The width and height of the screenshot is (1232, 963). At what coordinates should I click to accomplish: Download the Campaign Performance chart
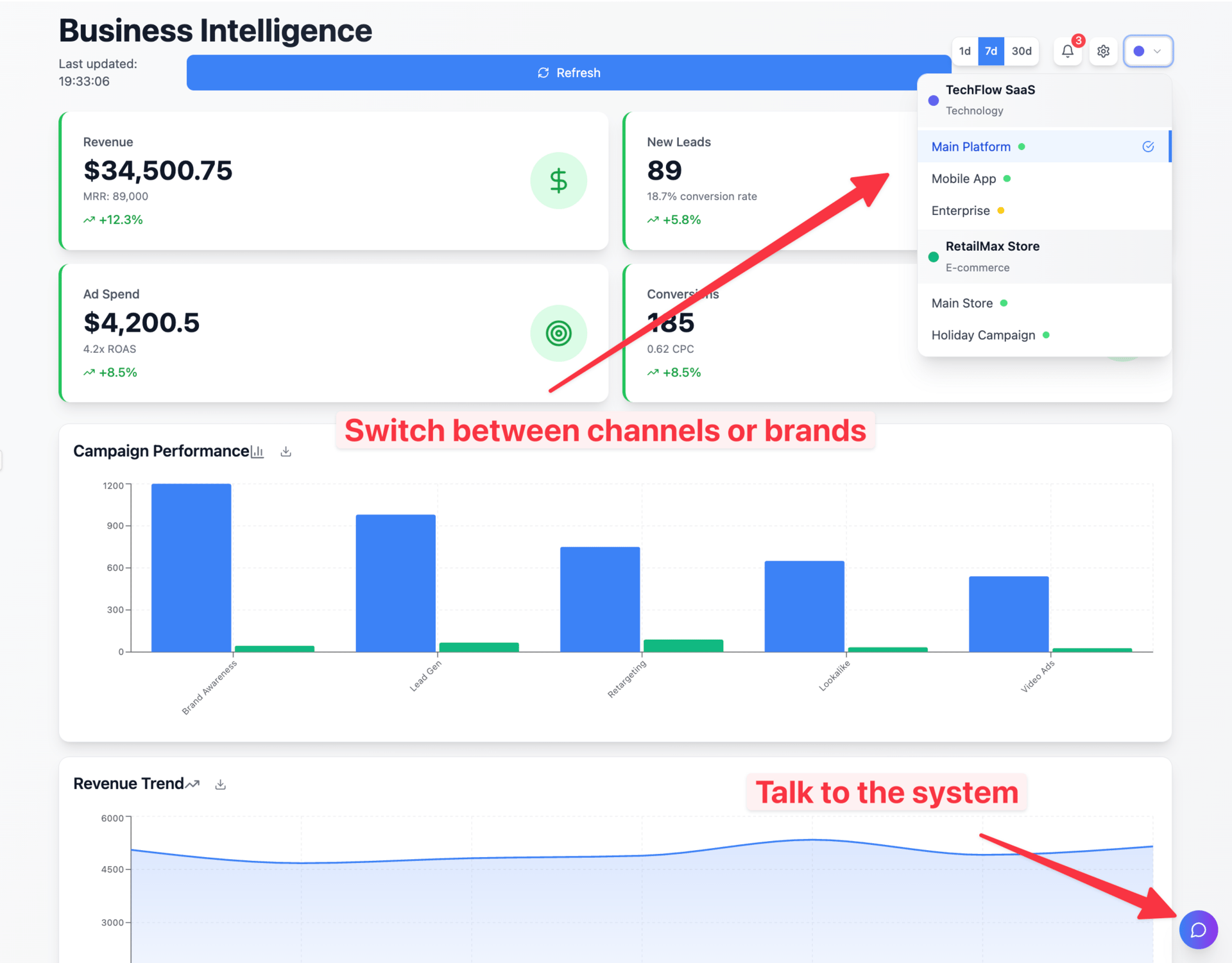pyautogui.click(x=286, y=452)
